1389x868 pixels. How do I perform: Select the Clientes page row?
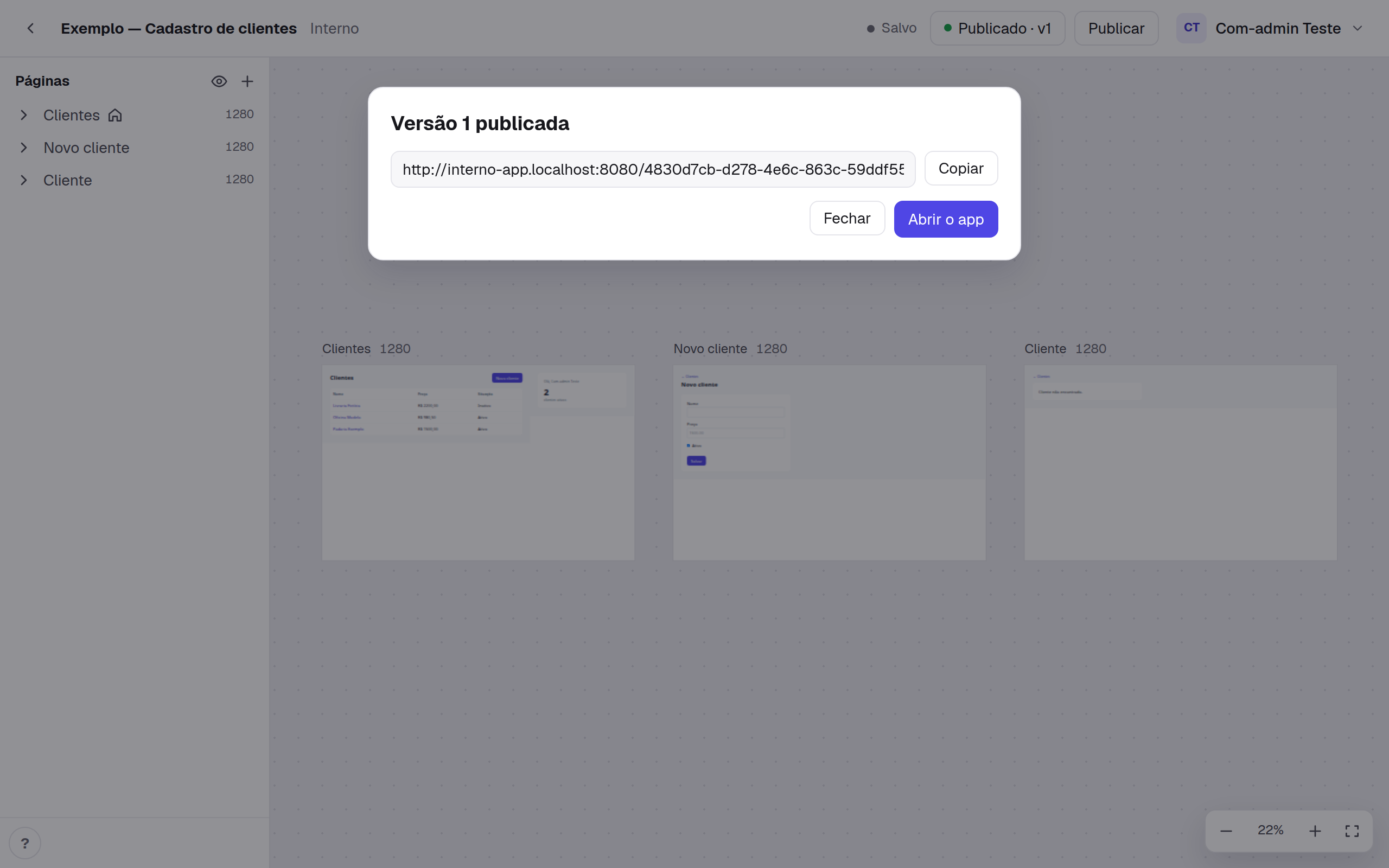point(135,116)
